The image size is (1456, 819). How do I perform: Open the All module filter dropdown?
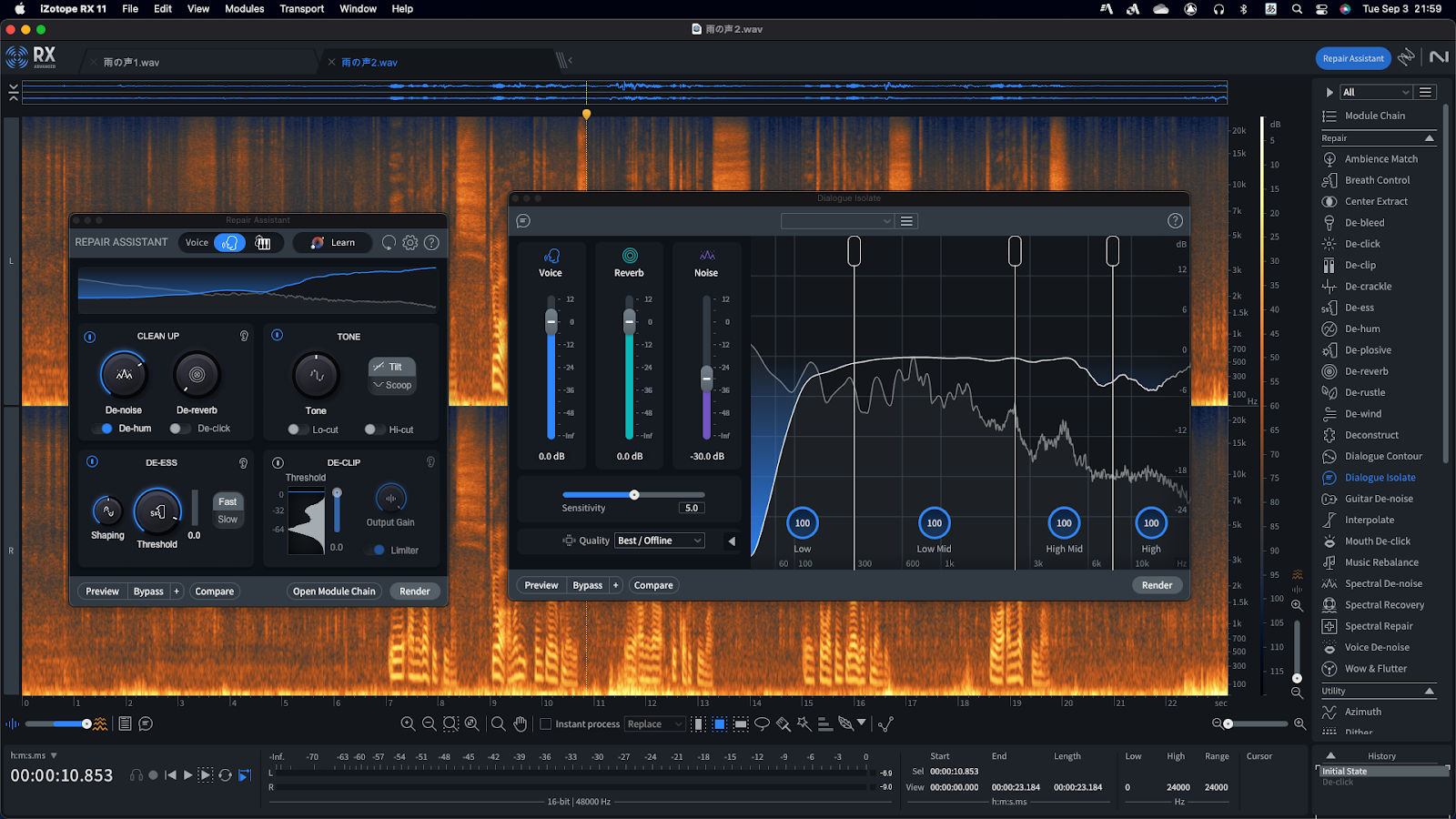click(1376, 92)
